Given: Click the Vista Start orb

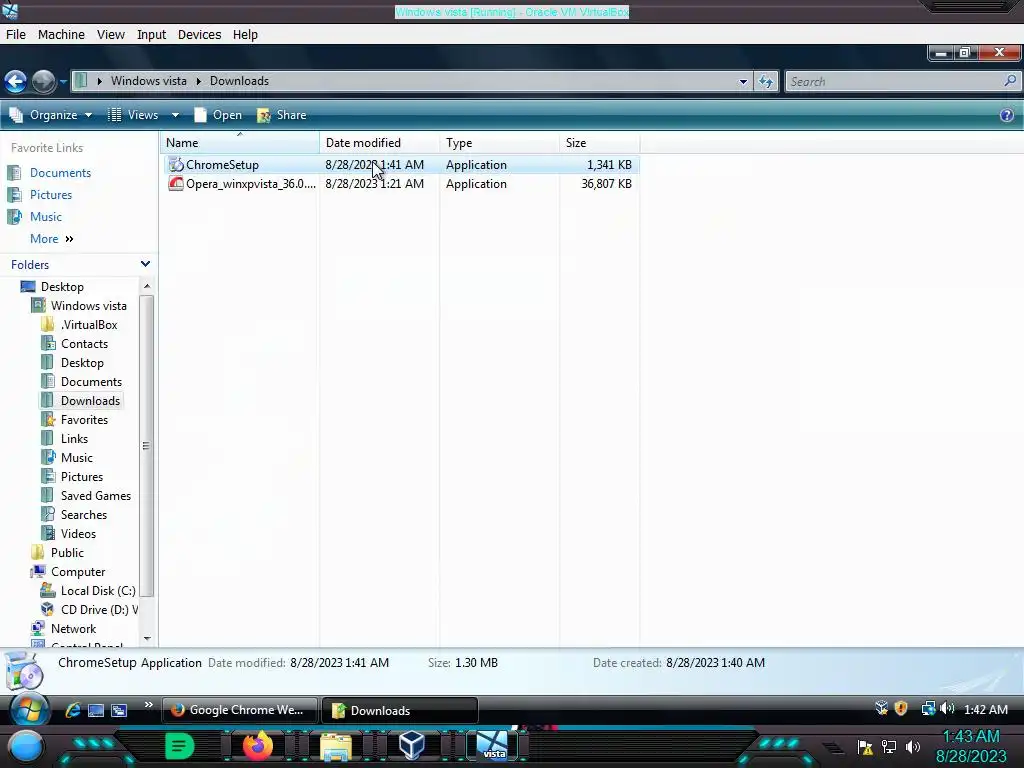Looking at the screenshot, I should tap(28, 710).
